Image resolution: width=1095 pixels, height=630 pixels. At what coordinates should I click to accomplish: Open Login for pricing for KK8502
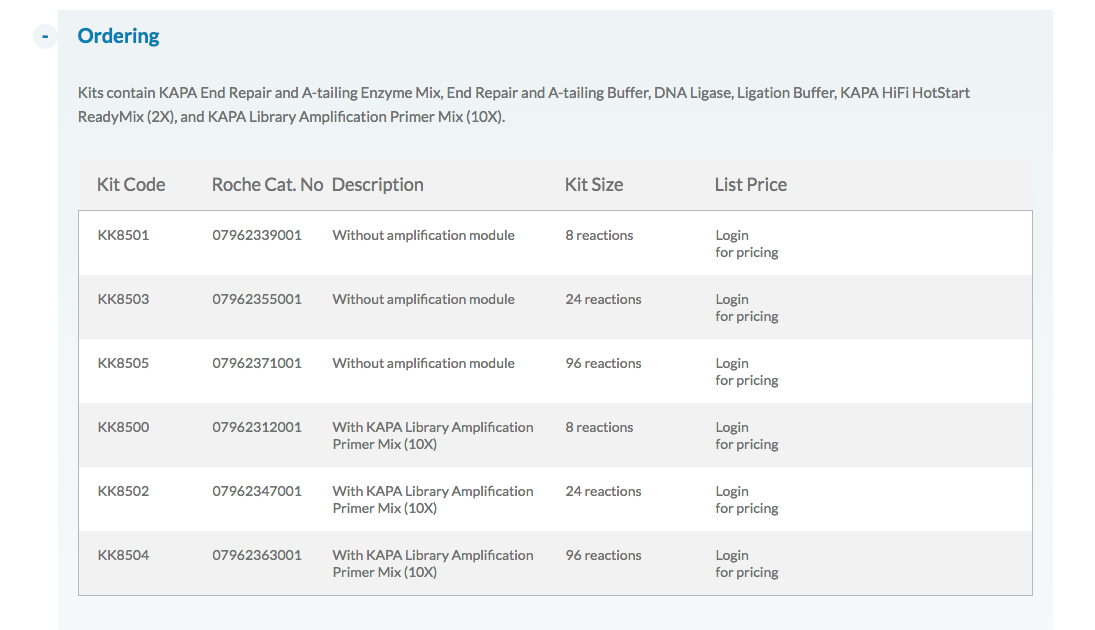[x=747, y=500]
